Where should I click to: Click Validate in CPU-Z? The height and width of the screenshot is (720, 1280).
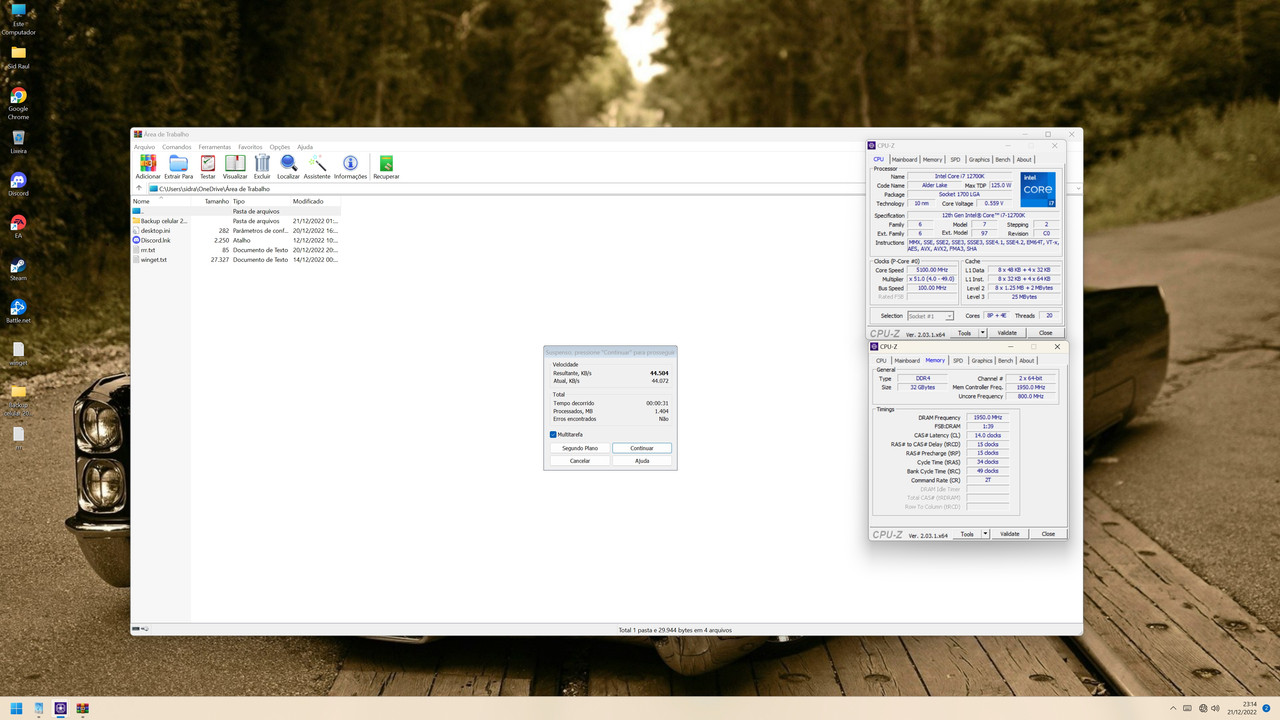[1006, 332]
